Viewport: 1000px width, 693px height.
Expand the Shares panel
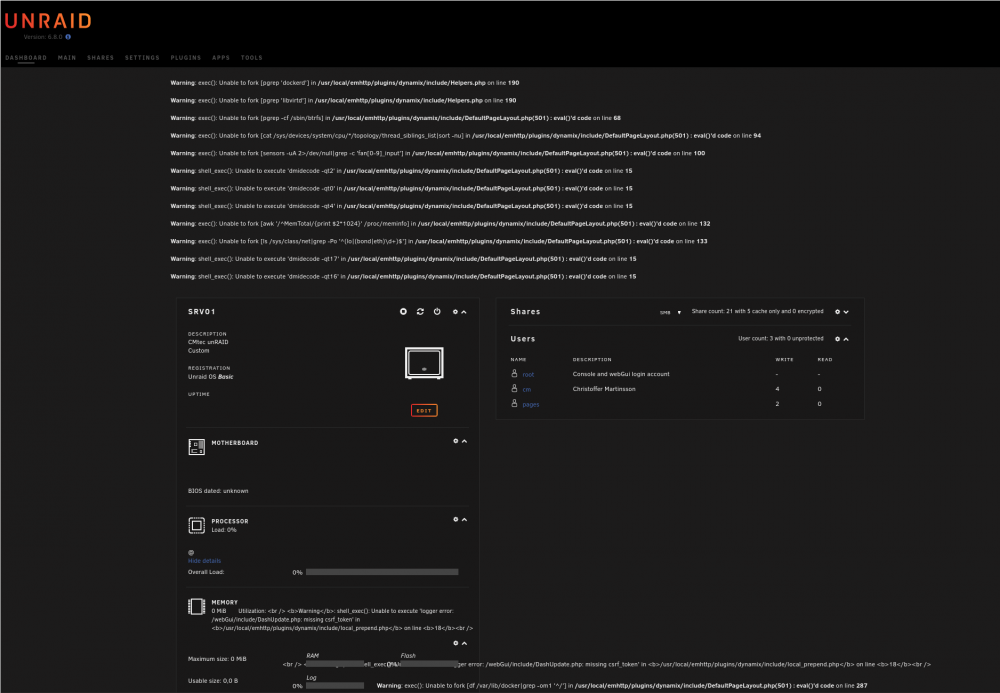(846, 312)
